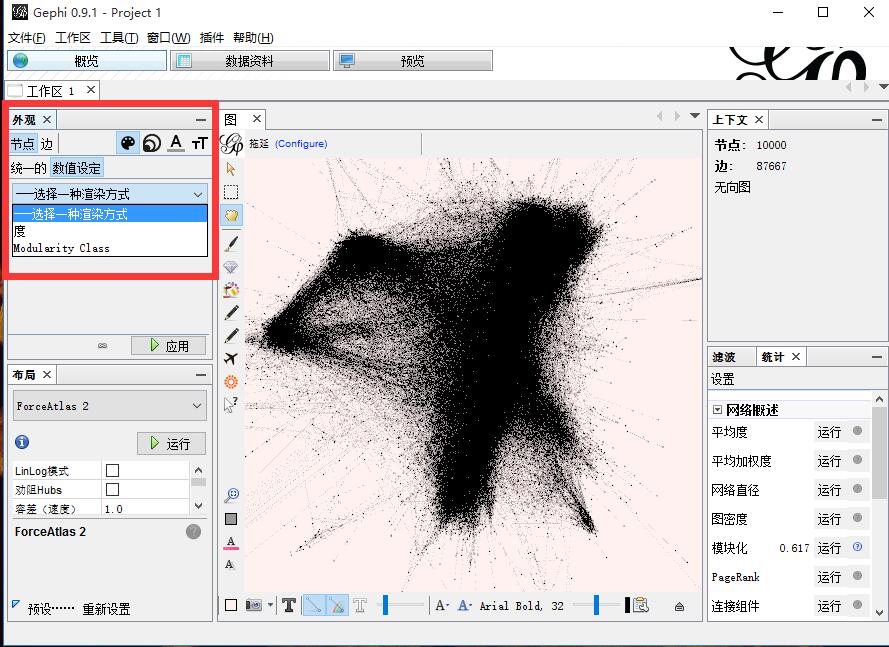This screenshot has width=889, height=647.
Task: Click the label size TT icon
Action: 199,143
